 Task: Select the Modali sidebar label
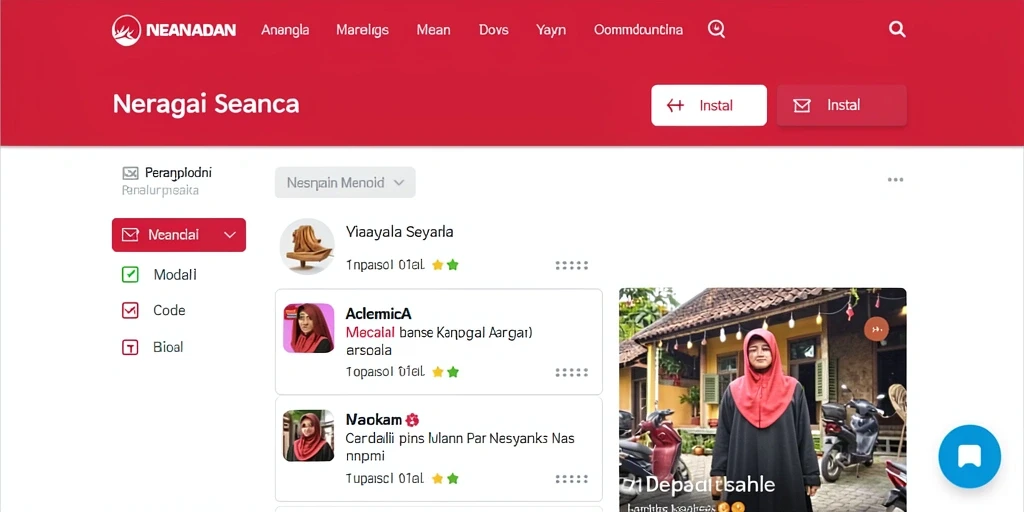(x=175, y=275)
